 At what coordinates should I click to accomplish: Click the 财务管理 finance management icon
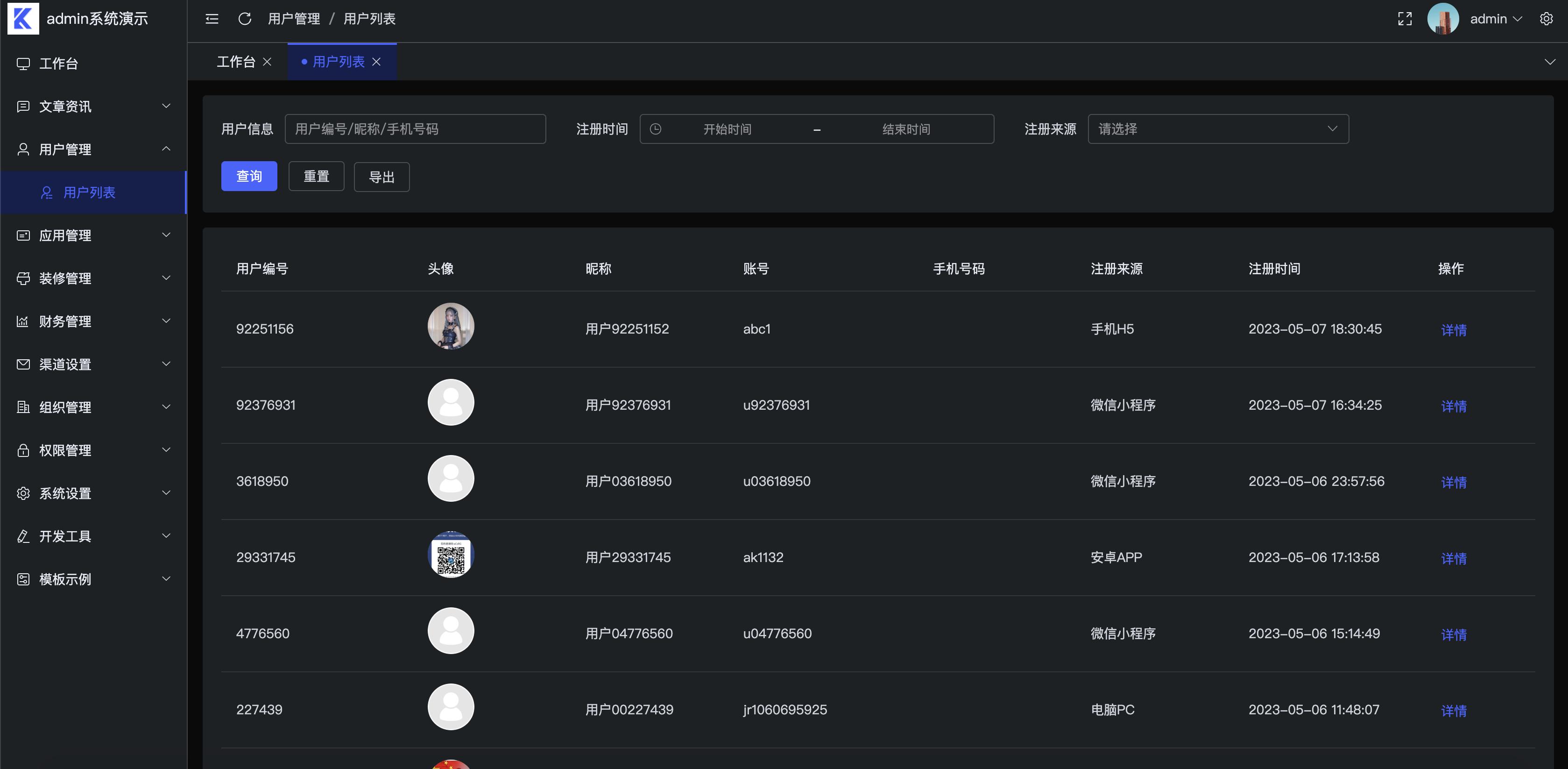click(24, 321)
